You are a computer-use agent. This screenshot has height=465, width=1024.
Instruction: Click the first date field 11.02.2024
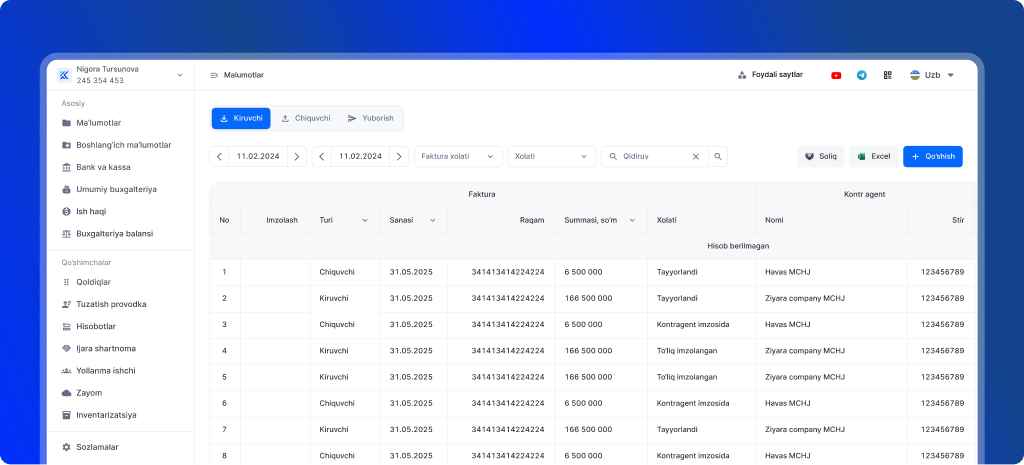point(258,157)
